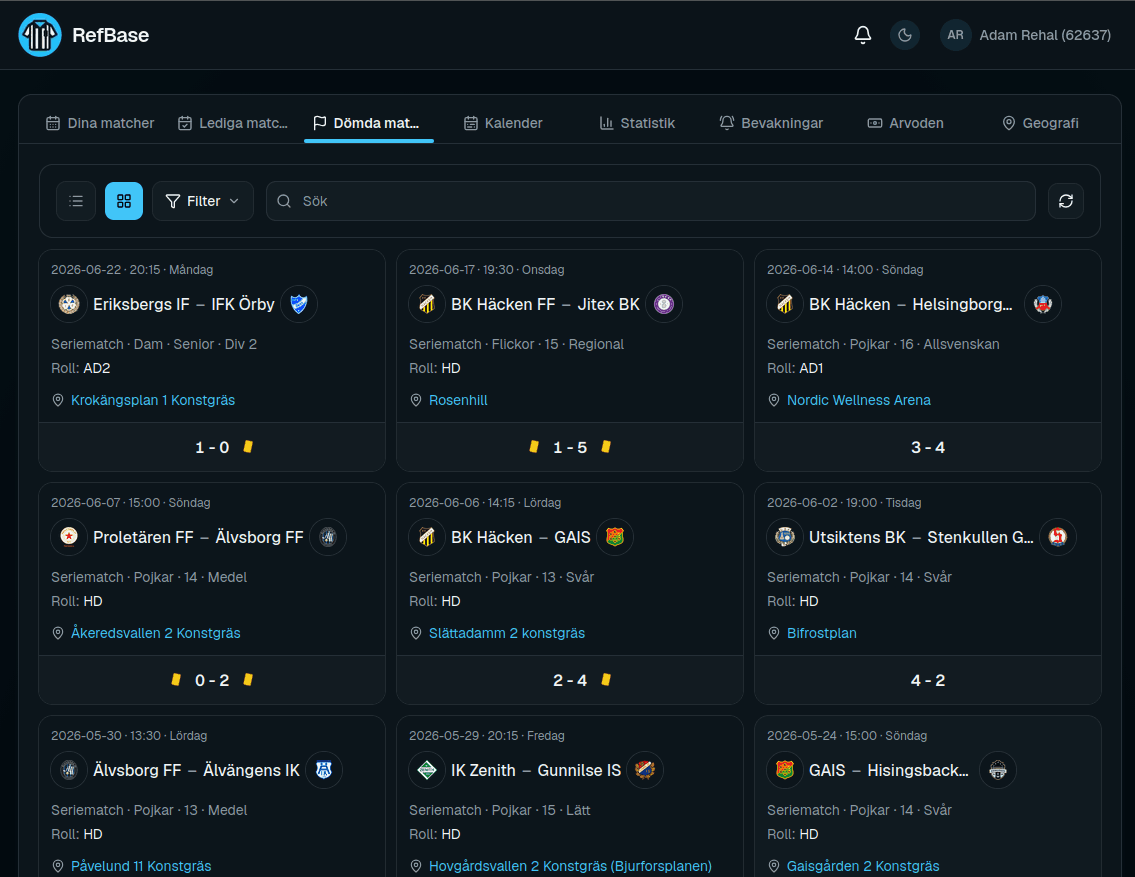Click the Gunnilse IS club badge
Image resolution: width=1135 pixels, height=877 pixels.
pos(645,770)
